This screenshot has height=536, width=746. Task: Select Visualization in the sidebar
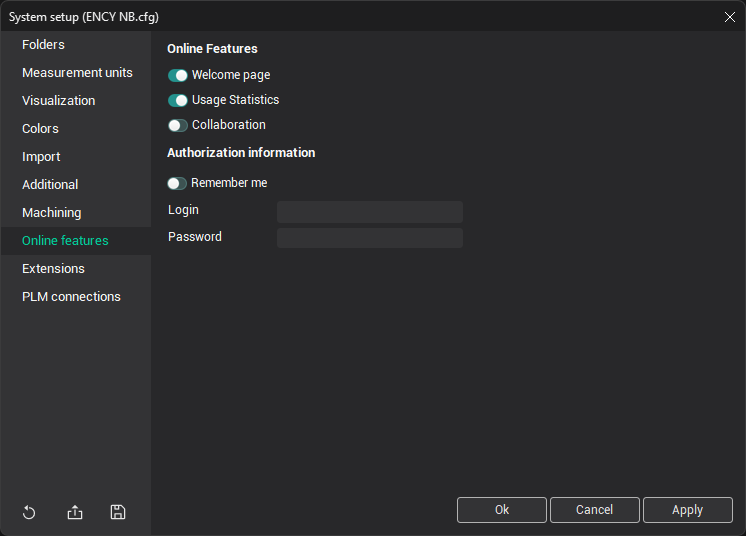[x=59, y=101]
